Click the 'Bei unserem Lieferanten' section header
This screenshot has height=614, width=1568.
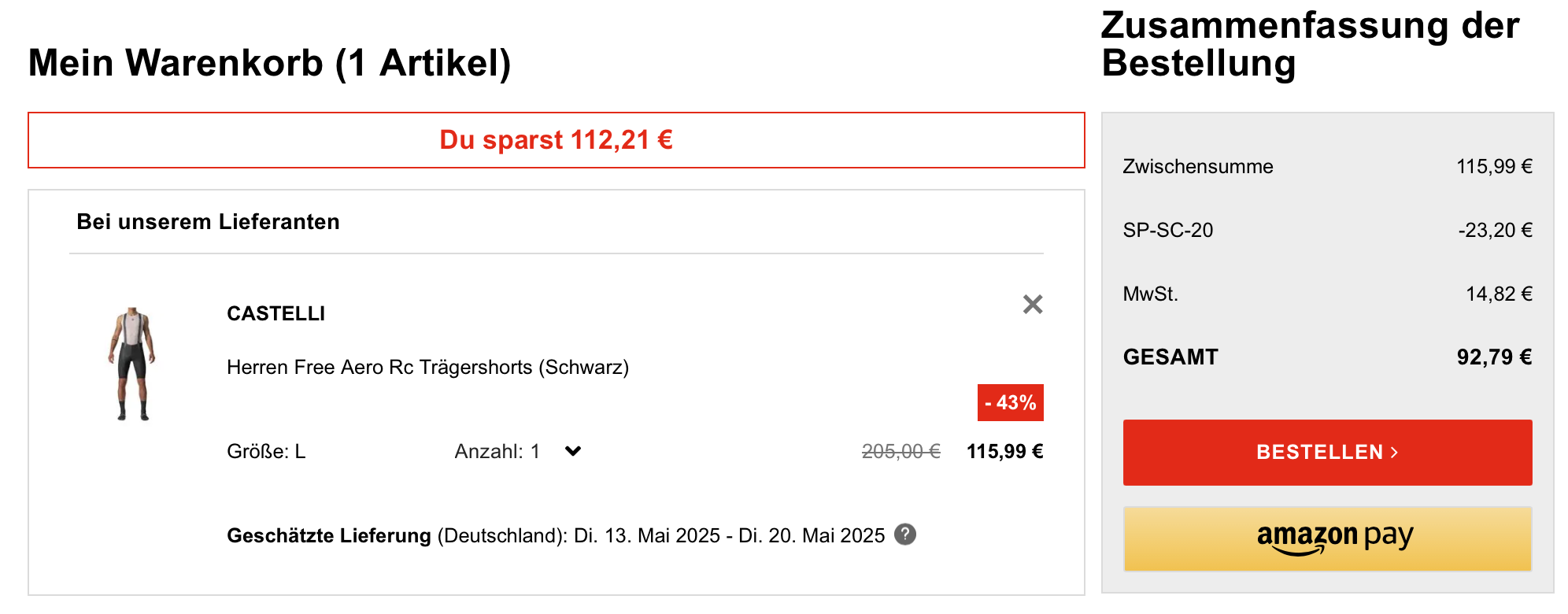tap(208, 222)
